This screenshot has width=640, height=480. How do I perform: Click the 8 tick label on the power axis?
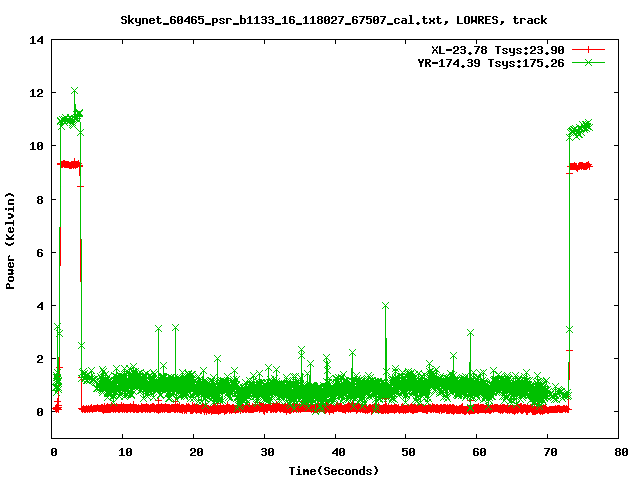40,200
